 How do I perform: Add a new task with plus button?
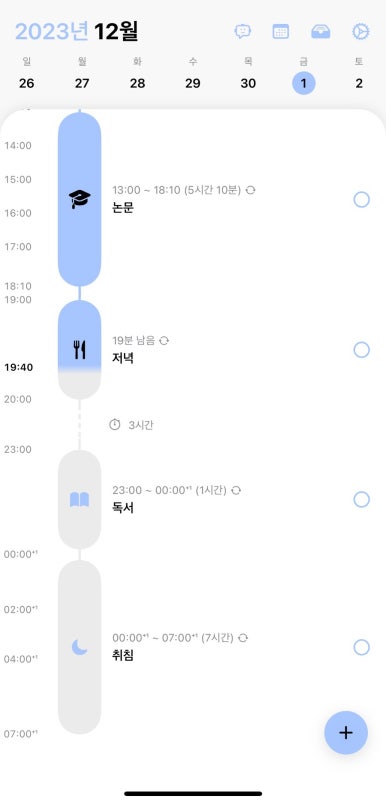pos(346,732)
